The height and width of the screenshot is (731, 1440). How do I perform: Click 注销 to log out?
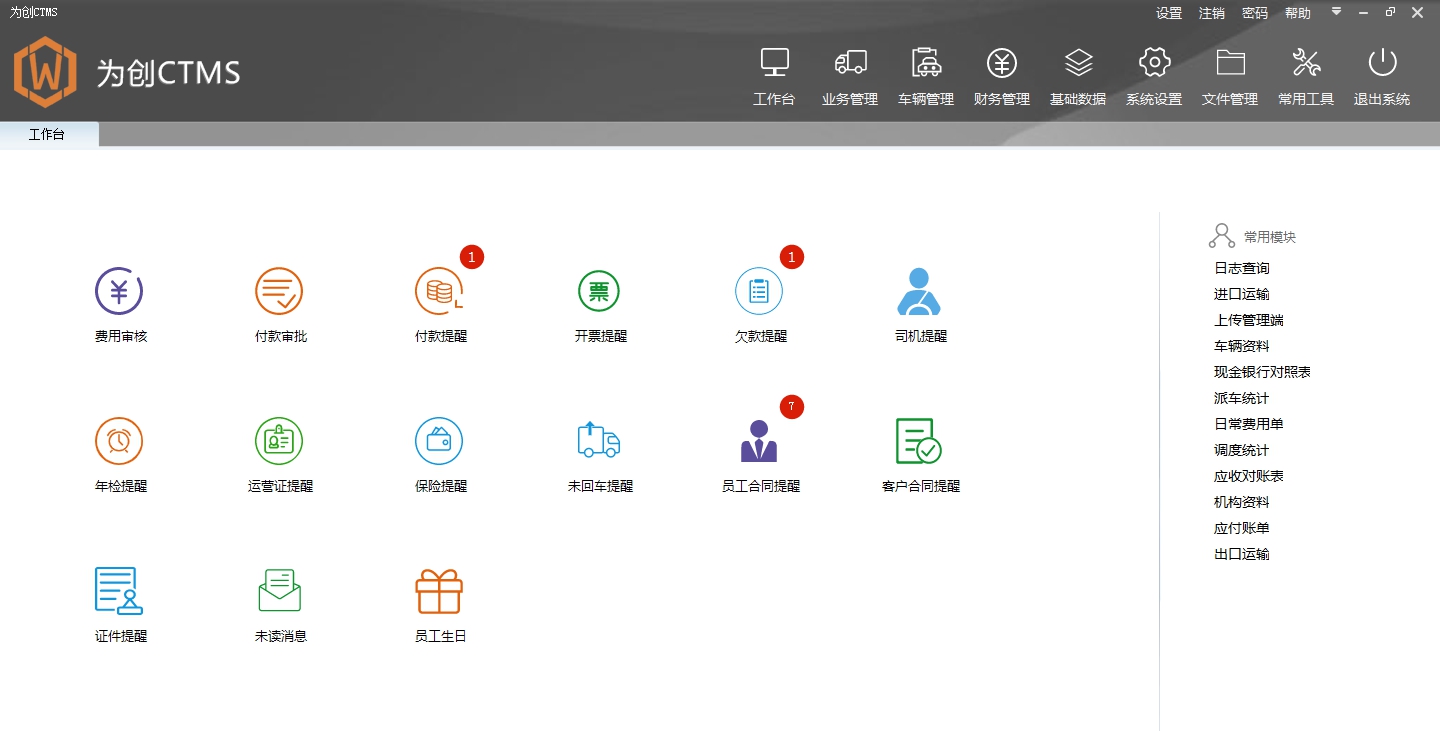coord(1211,12)
